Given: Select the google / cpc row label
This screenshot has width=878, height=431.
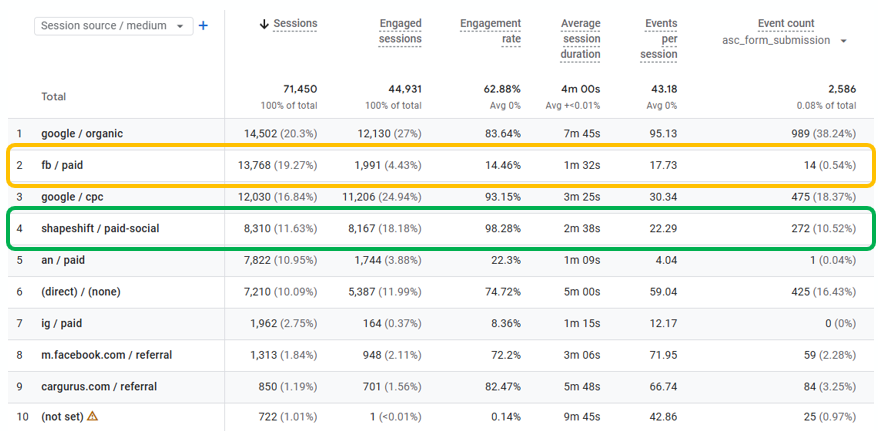Looking at the screenshot, I should (72, 197).
